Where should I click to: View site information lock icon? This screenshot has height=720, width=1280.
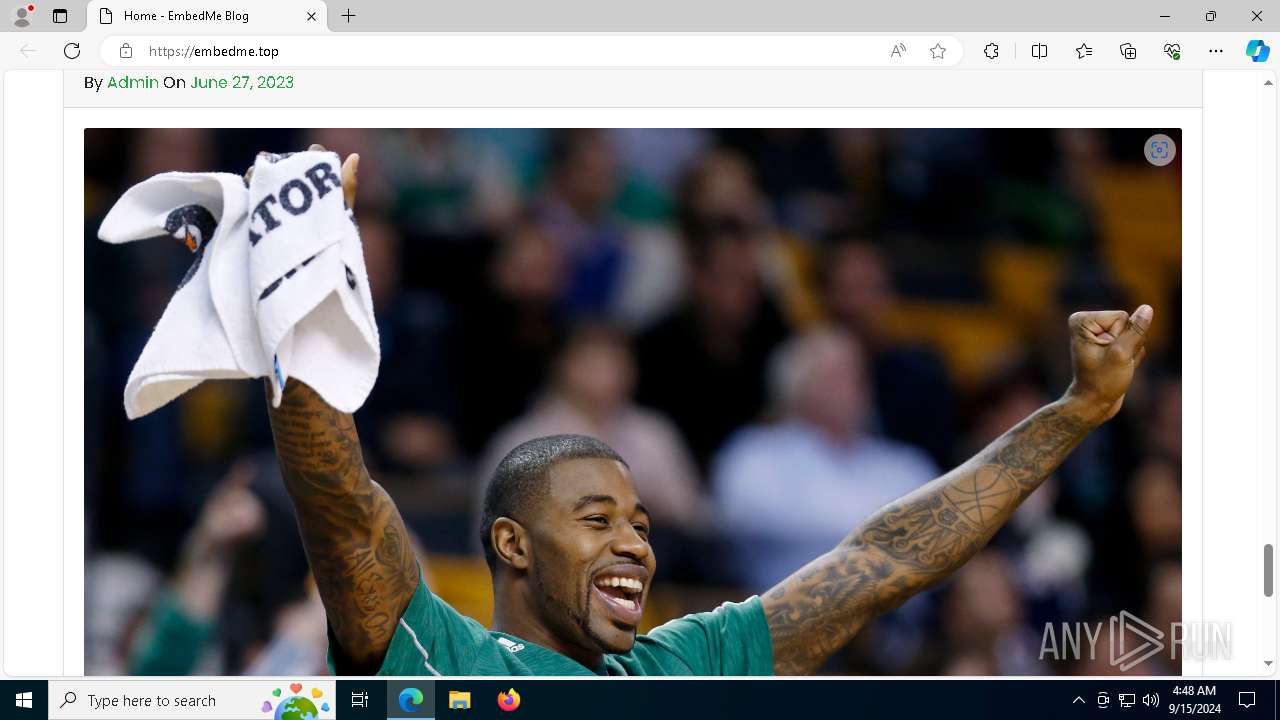[125, 51]
